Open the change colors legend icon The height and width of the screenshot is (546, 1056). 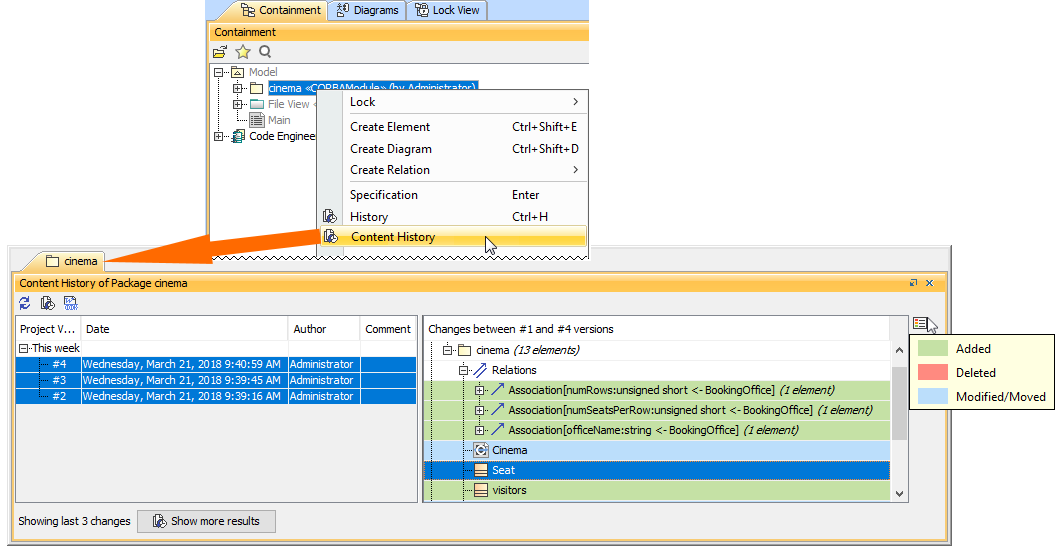pyautogui.click(x=922, y=324)
